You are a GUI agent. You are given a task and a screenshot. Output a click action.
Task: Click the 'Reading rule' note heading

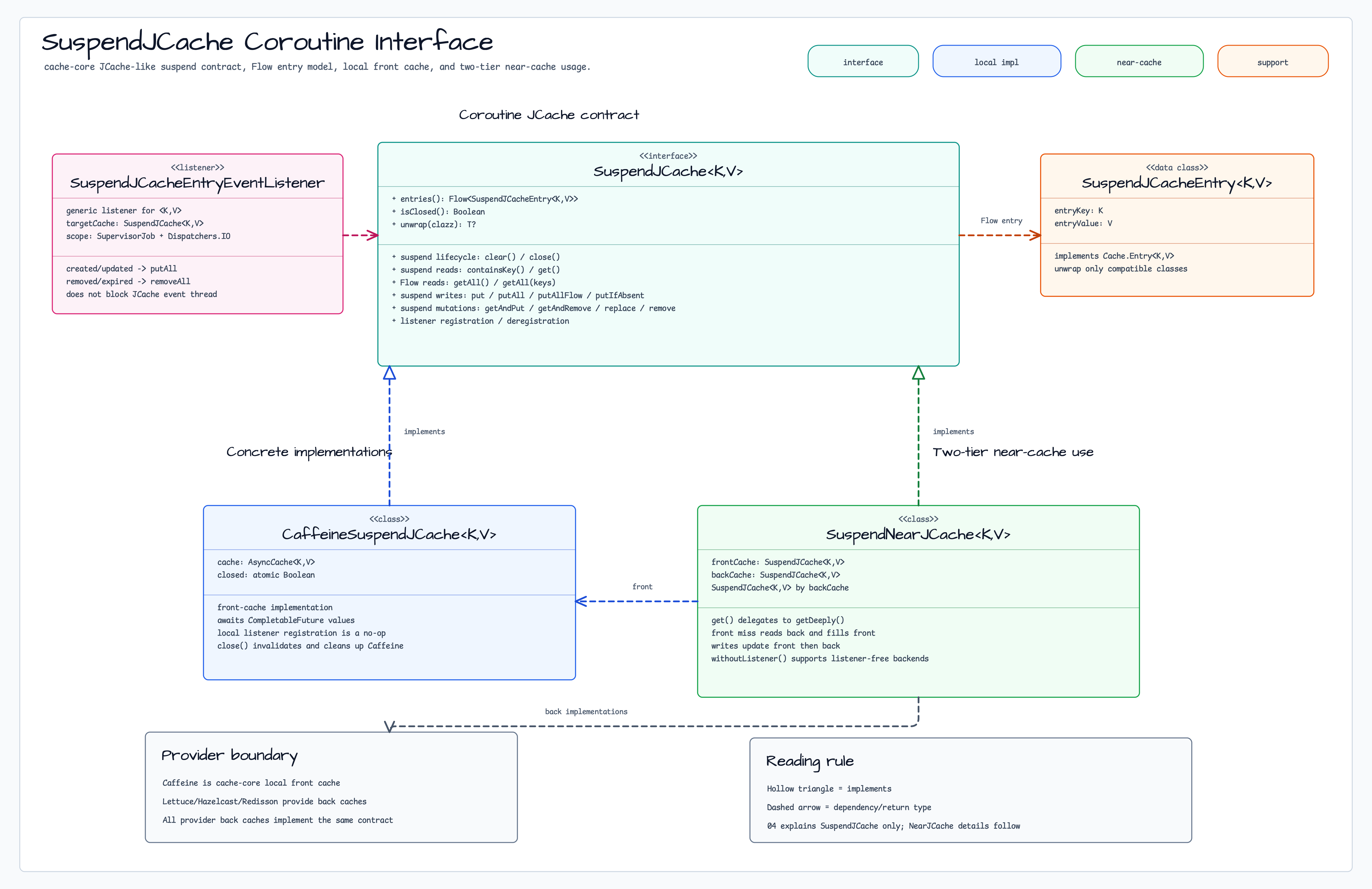(x=809, y=762)
